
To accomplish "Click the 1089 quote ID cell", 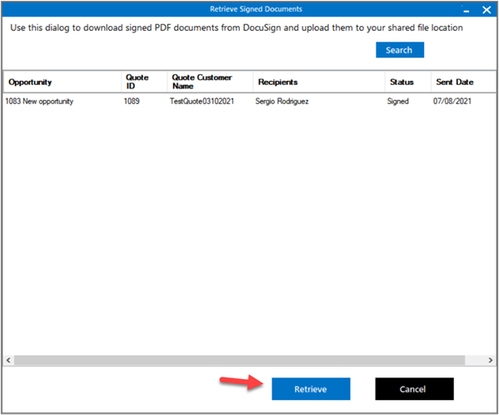I will [x=132, y=101].
